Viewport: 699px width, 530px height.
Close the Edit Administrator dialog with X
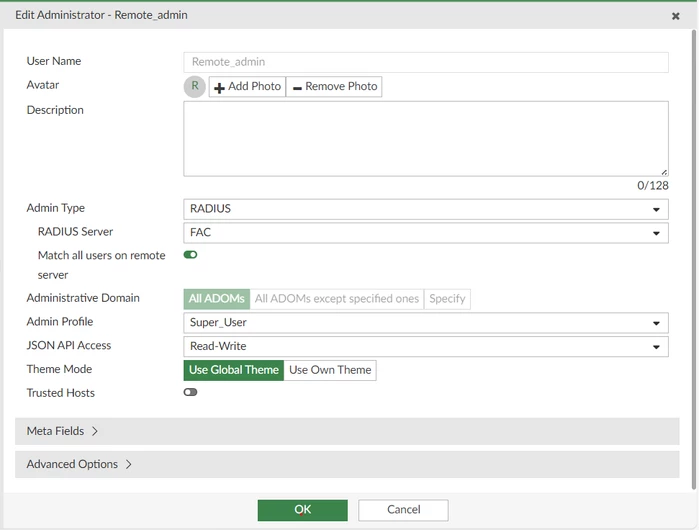point(675,16)
